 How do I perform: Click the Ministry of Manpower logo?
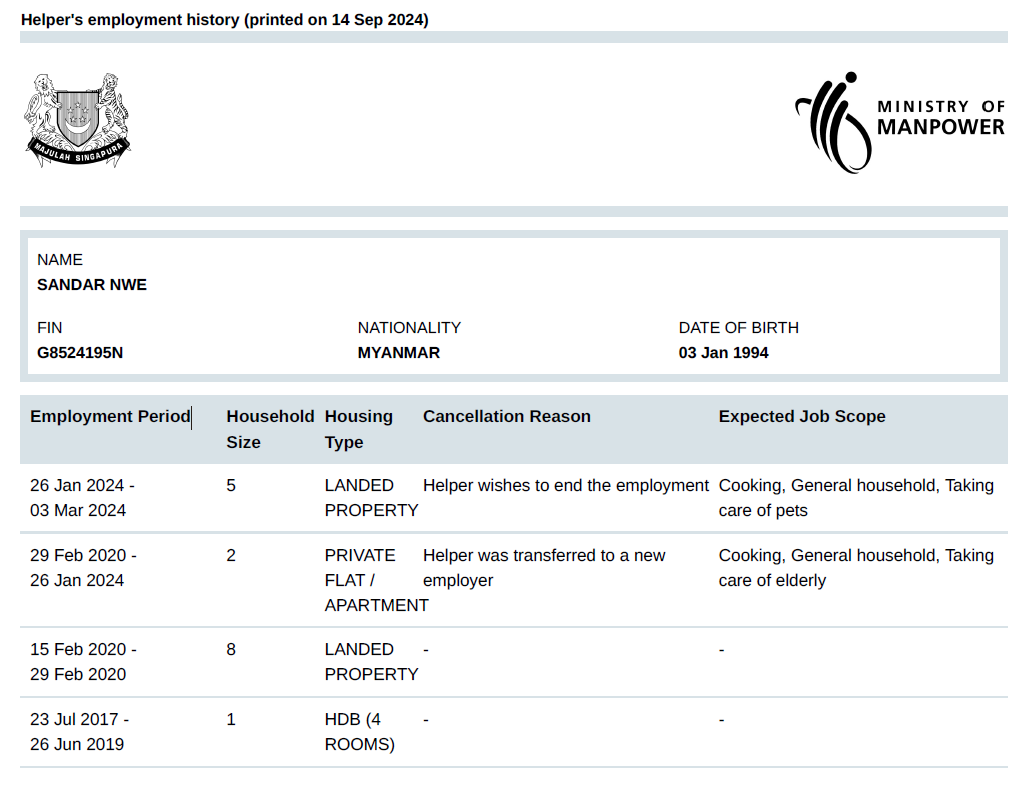899,122
